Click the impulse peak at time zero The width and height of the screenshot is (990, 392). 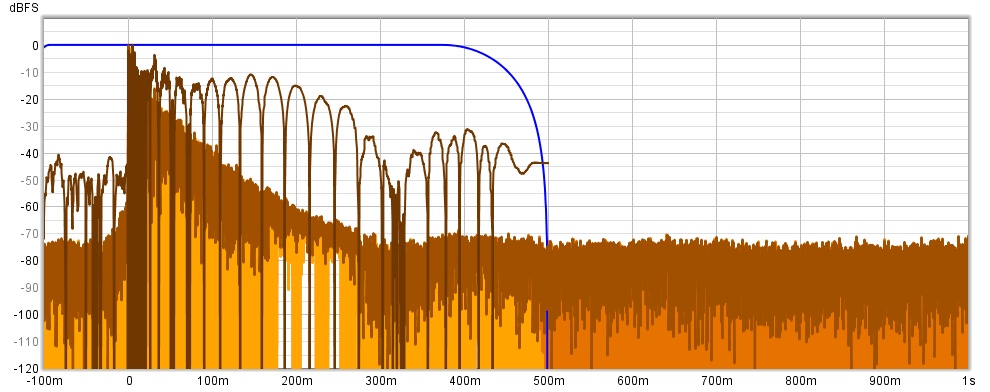tap(129, 47)
